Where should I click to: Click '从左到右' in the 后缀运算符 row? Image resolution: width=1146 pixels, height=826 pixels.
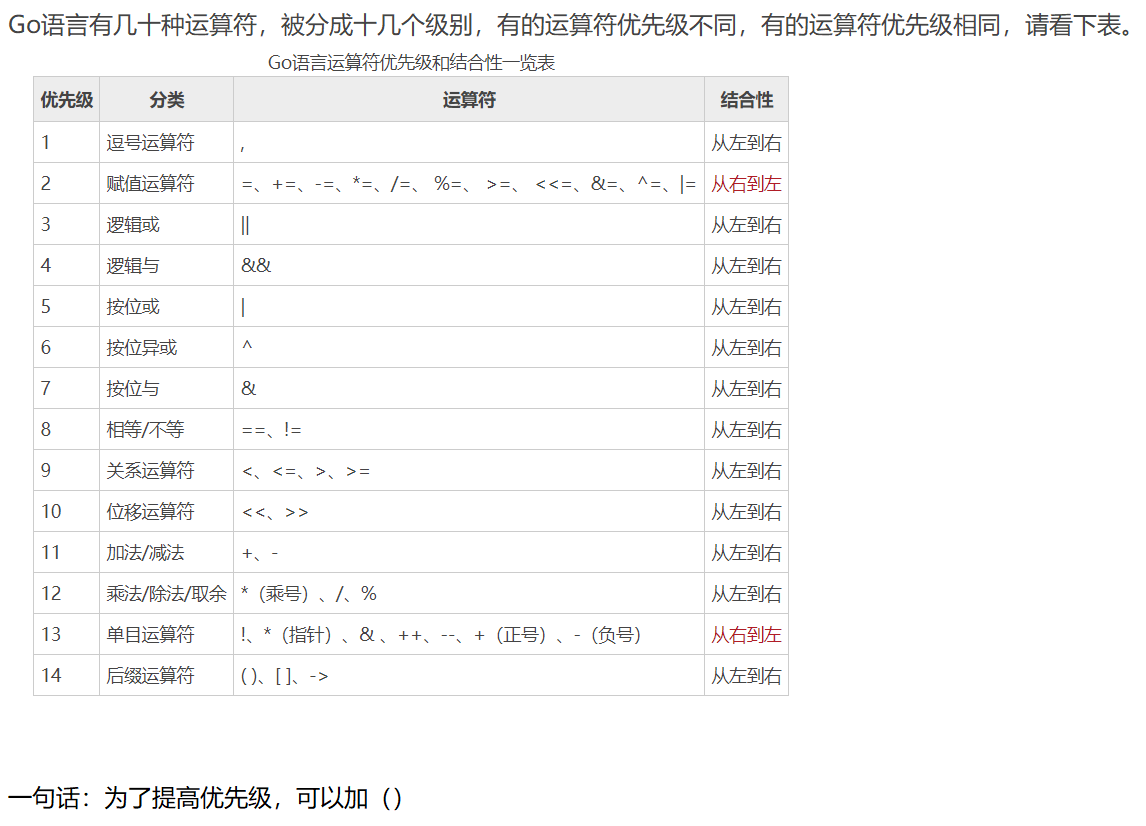(746, 675)
